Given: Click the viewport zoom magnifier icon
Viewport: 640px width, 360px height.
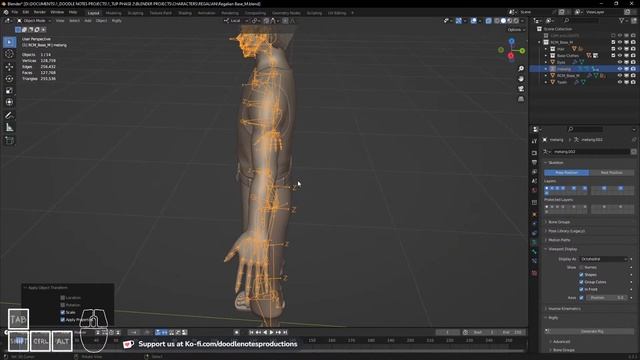Looking at the screenshot, I should (x=521, y=69).
